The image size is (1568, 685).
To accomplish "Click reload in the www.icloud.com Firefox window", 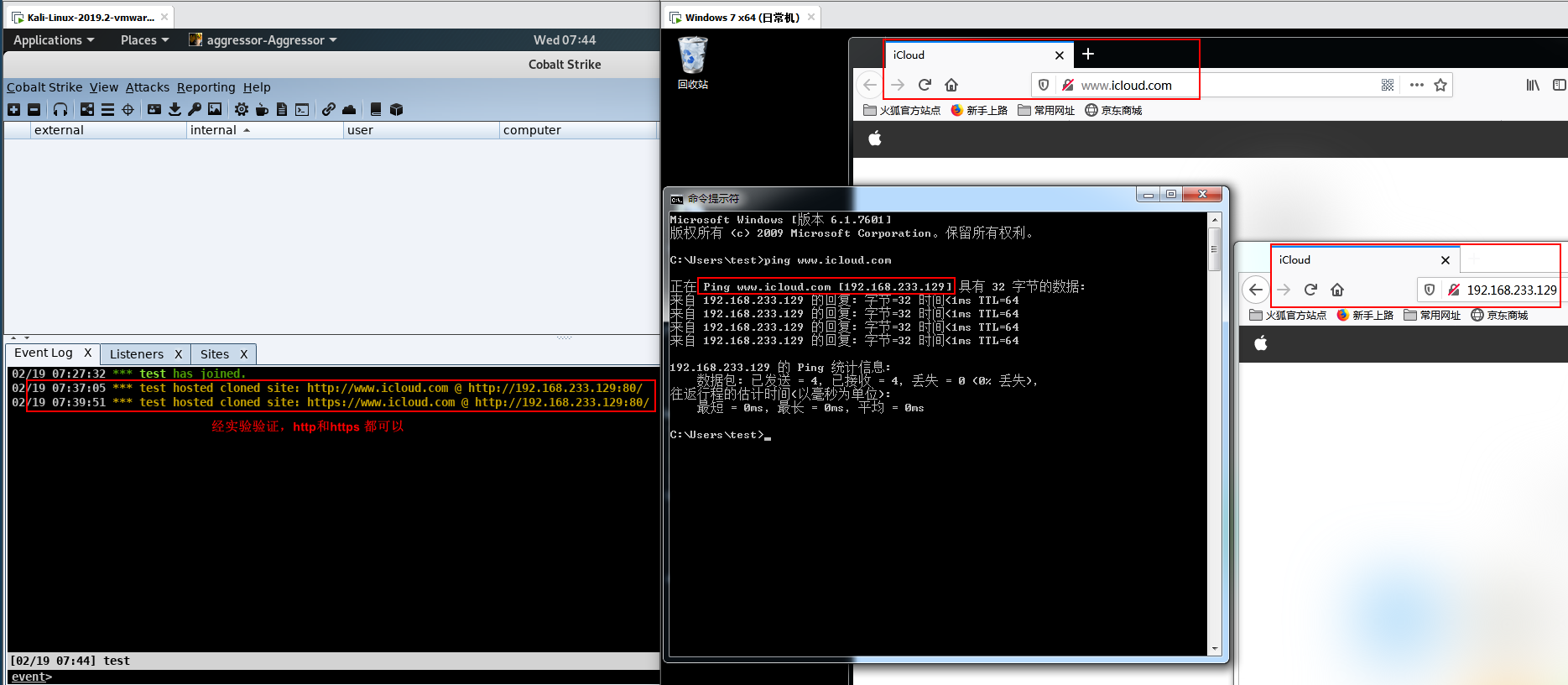I will pyautogui.click(x=925, y=85).
